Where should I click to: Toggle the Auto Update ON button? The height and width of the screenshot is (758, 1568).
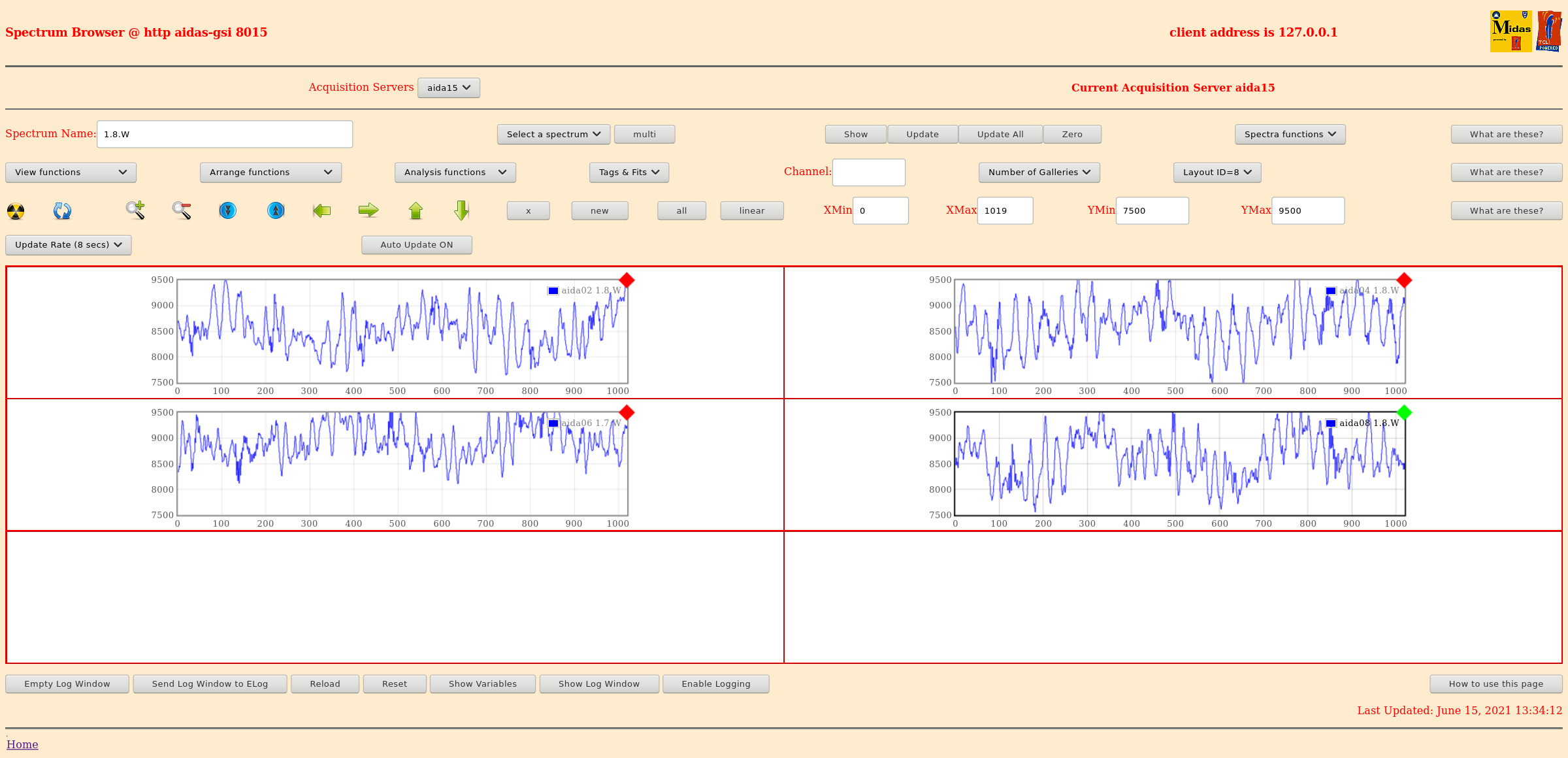click(417, 245)
